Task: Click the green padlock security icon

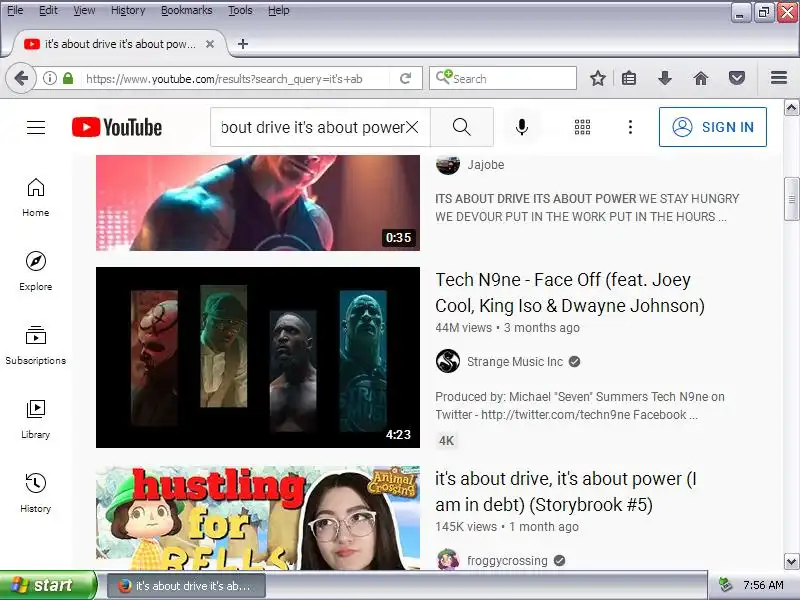Action: pos(68,79)
